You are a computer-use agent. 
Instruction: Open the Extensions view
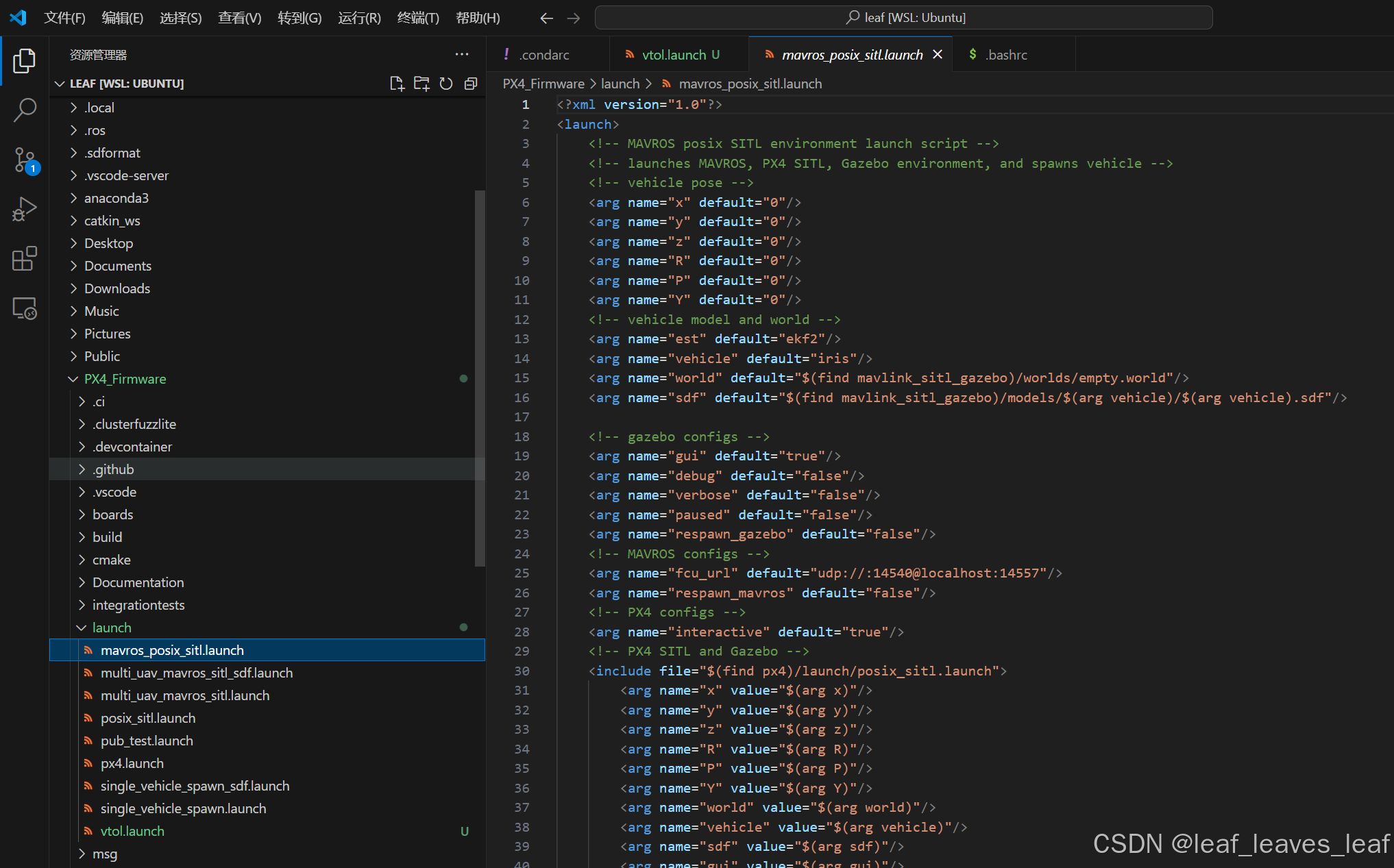click(x=25, y=259)
